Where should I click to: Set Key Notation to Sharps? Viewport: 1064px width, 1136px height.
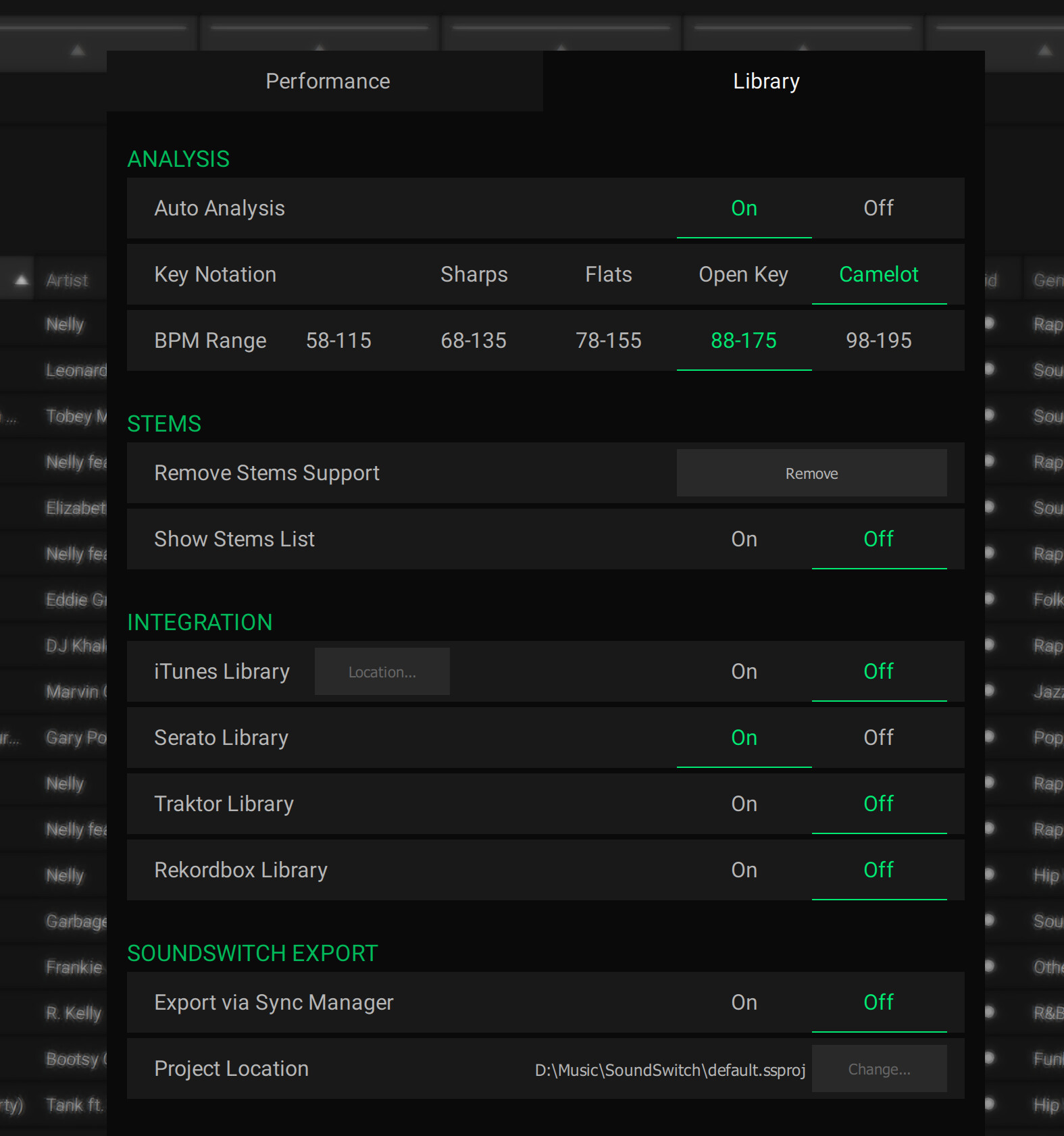tap(474, 274)
